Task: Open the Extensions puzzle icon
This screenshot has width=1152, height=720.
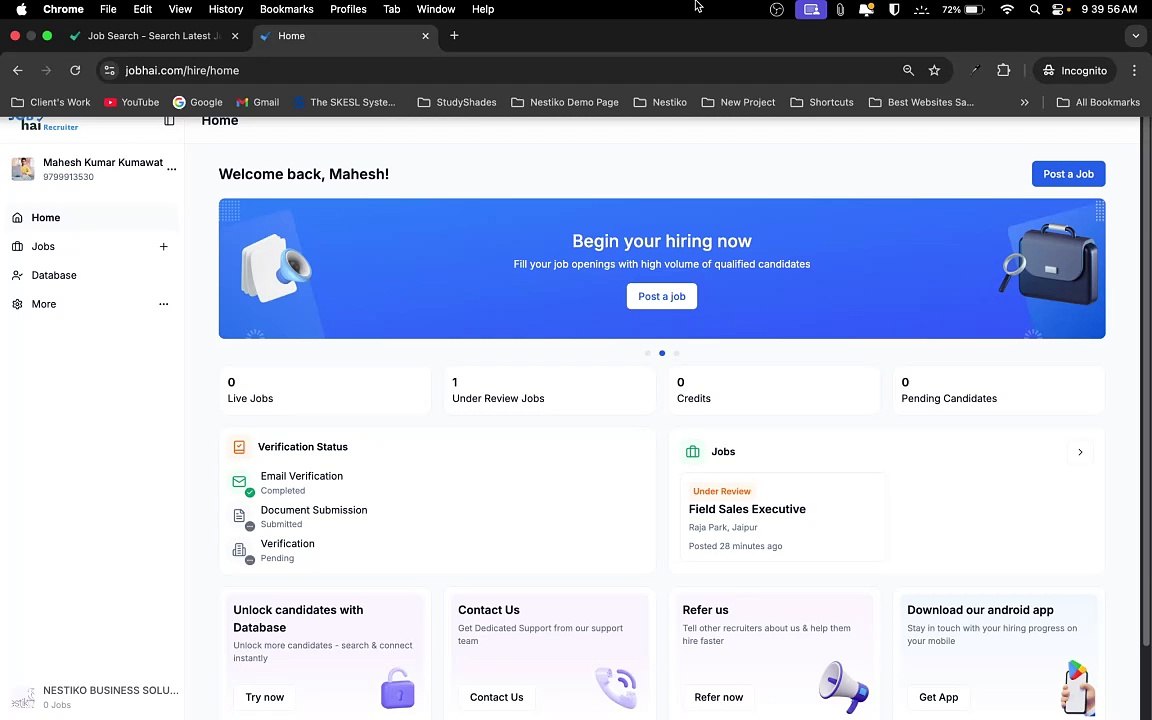Action: pyautogui.click(x=1004, y=71)
